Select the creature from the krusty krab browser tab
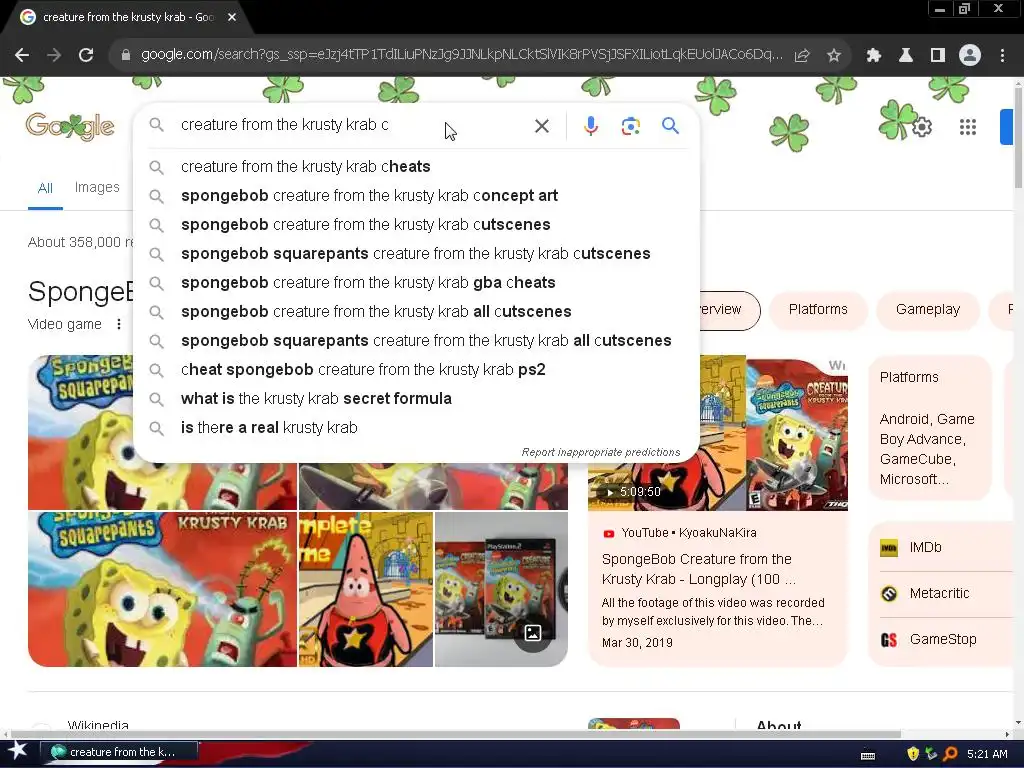The width and height of the screenshot is (1024, 768). [127, 18]
